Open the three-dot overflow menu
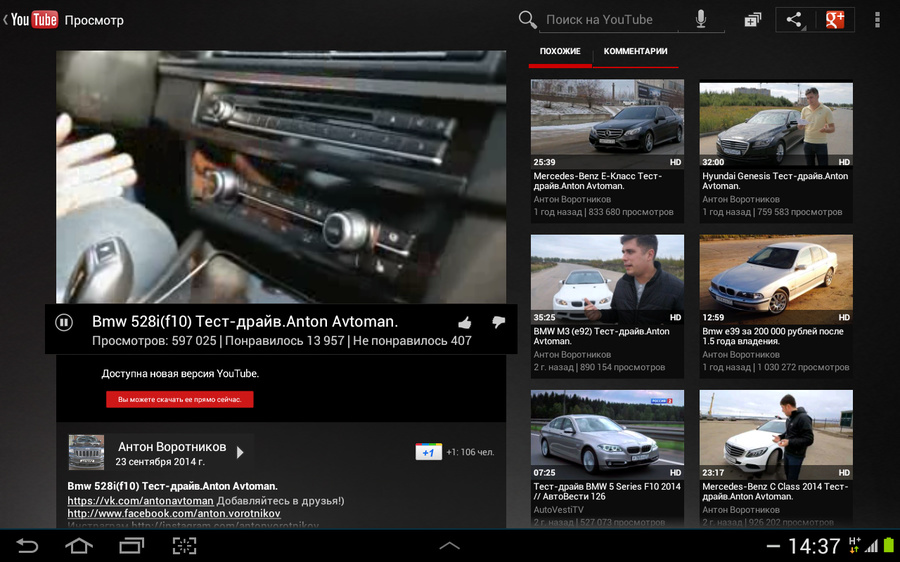Viewport: 900px width, 562px height. click(877, 20)
